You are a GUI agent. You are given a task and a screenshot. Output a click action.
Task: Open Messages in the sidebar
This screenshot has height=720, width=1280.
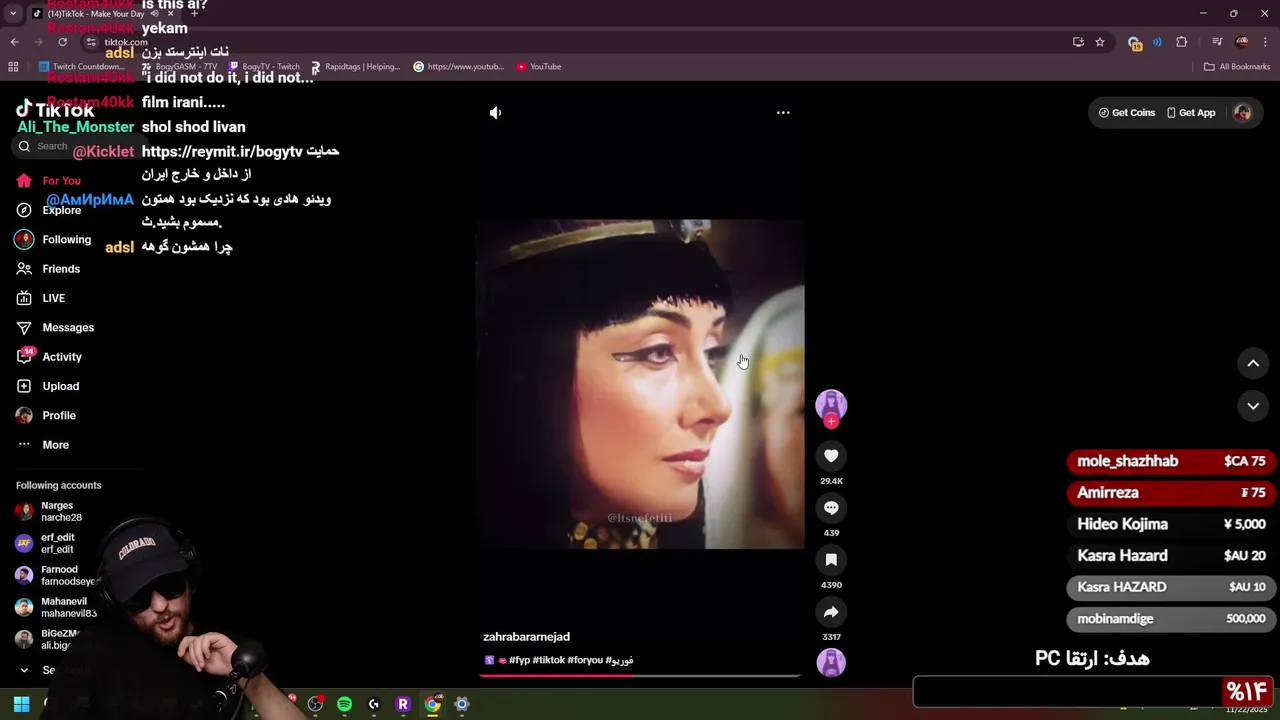tap(55, 328)
